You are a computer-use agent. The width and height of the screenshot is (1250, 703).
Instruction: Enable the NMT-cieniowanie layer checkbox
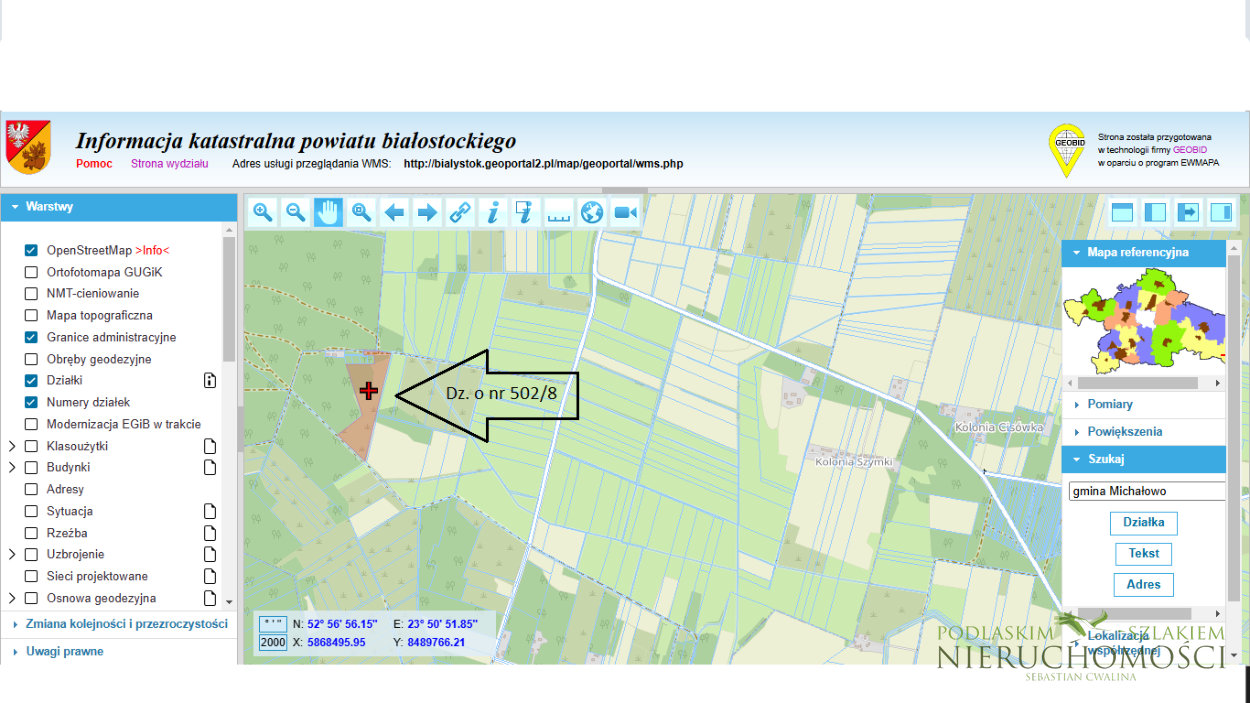click(31, 294)
